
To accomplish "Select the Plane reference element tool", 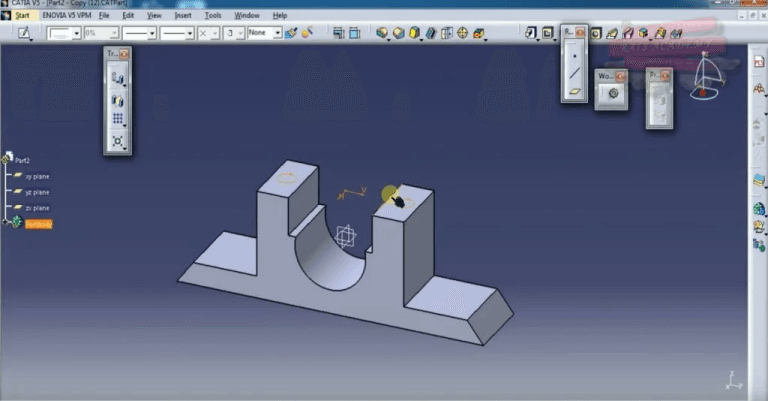I will coord(574,91).
